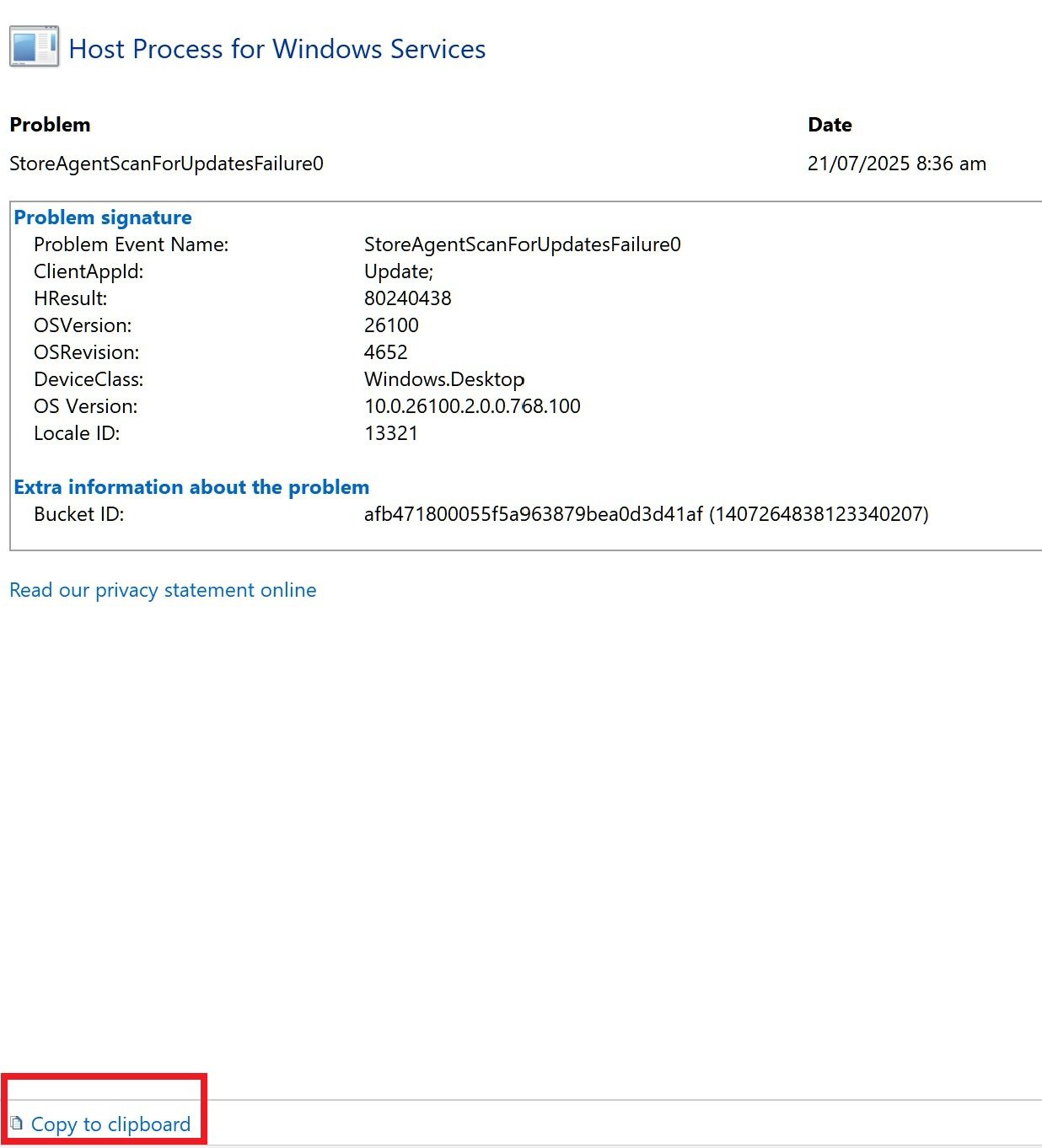Select the DeviceClass label
This screenshot has height=1148, width=1042.
coord(89,379)
